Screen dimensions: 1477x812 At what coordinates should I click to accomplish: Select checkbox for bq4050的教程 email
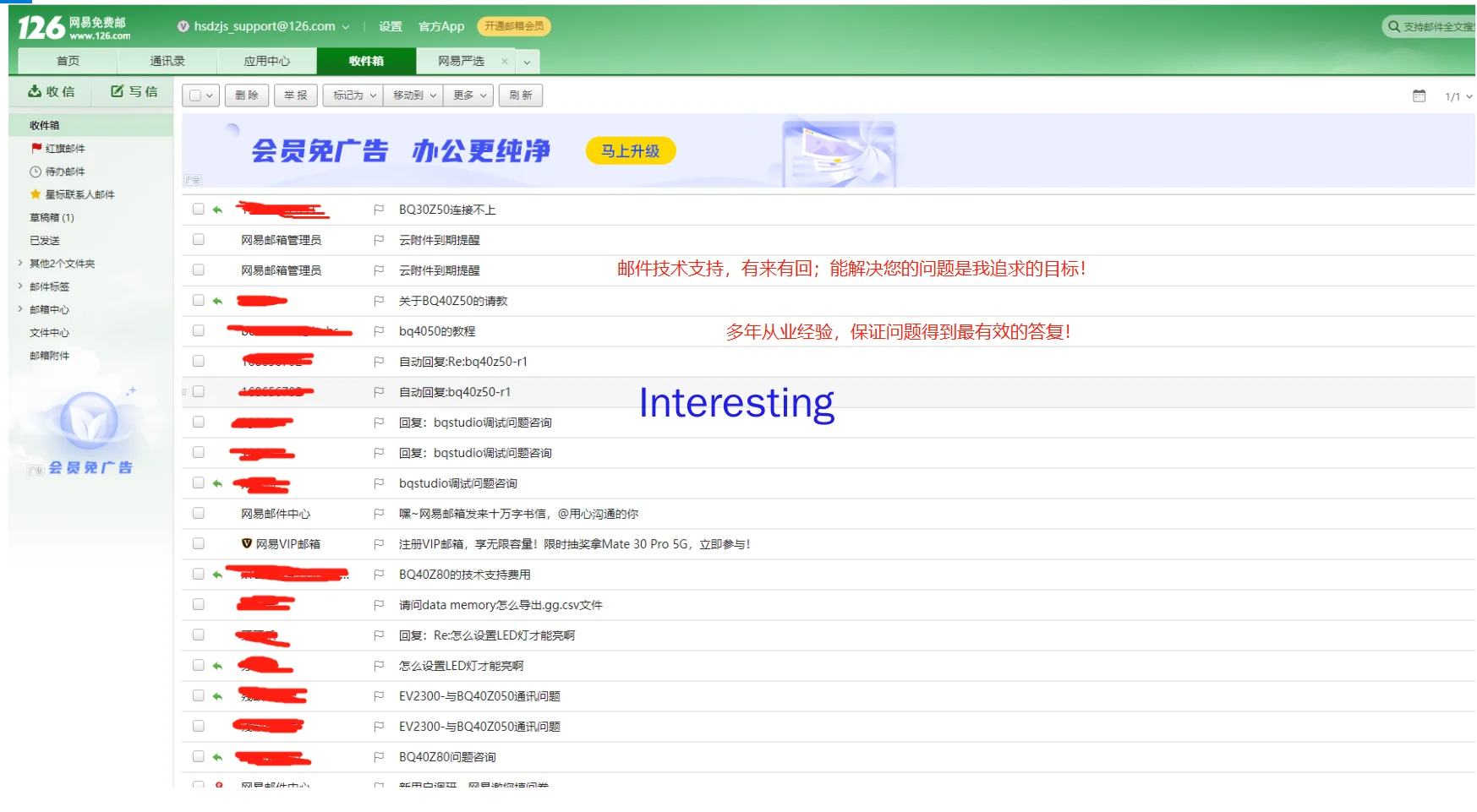199,330
